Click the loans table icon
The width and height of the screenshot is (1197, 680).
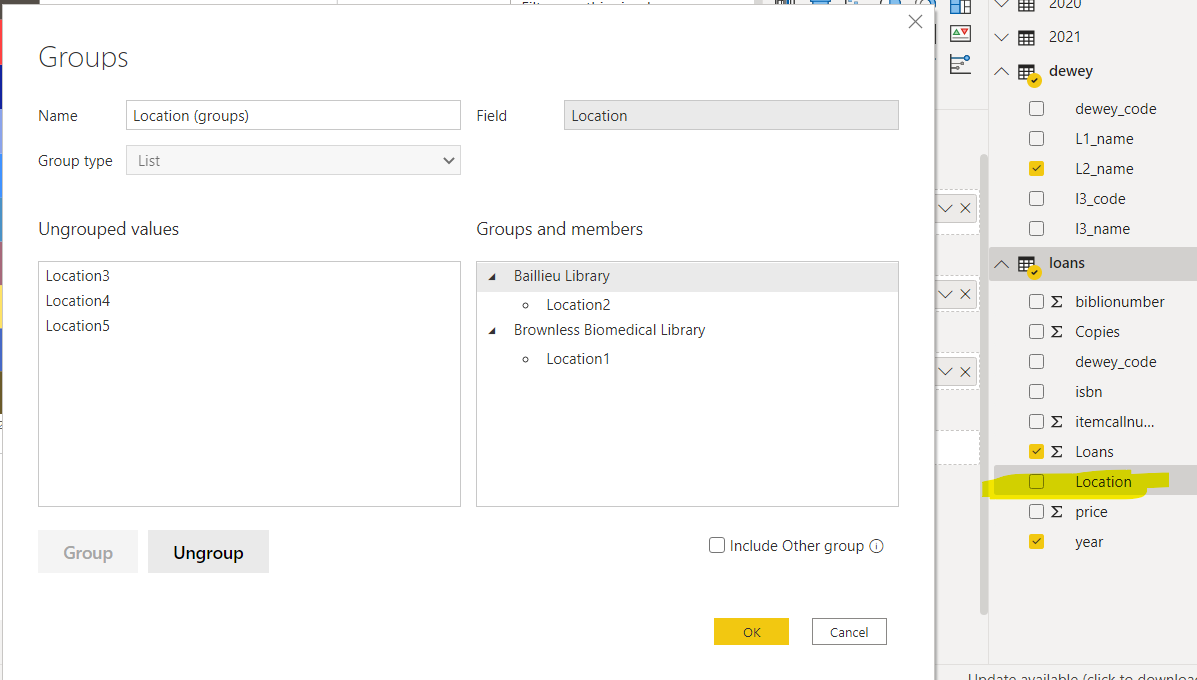pos(1028,265)
